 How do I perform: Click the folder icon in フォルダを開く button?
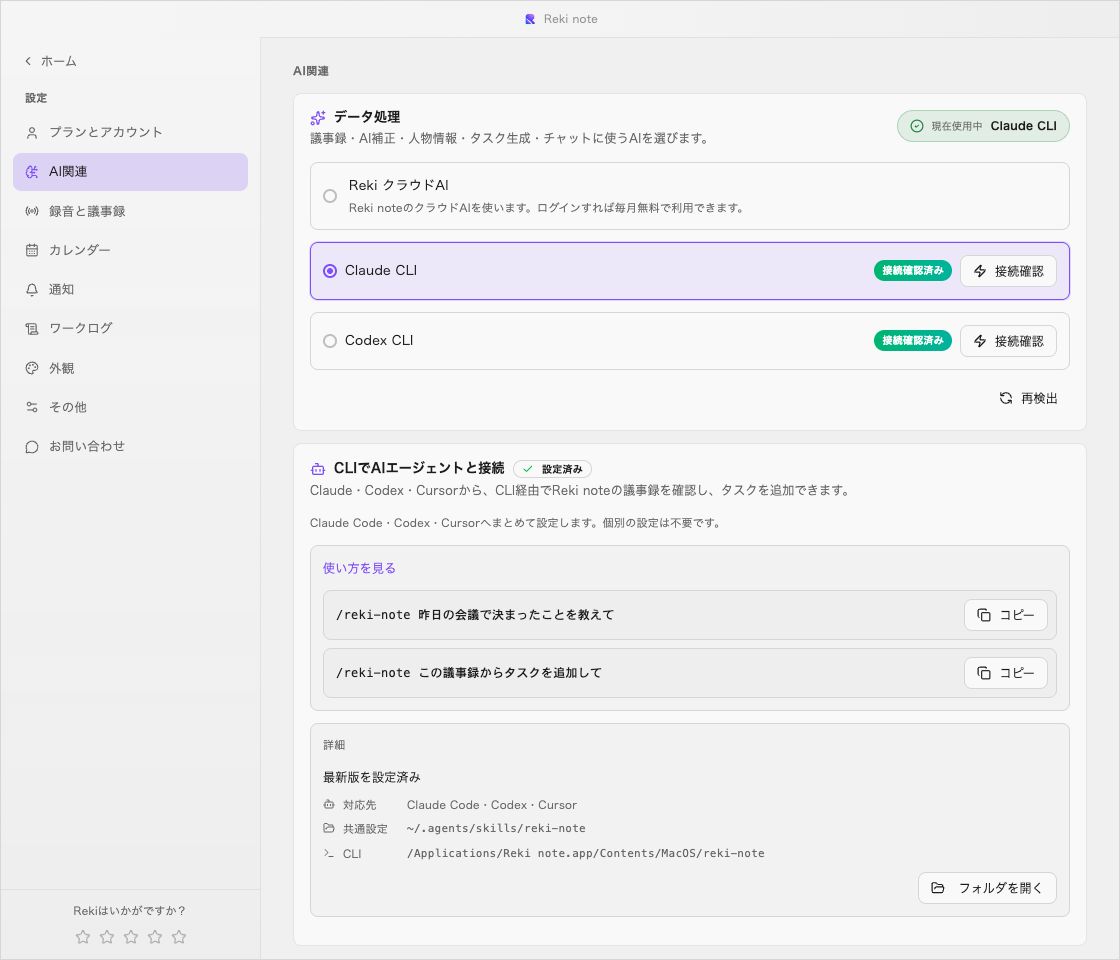[938, 888]
